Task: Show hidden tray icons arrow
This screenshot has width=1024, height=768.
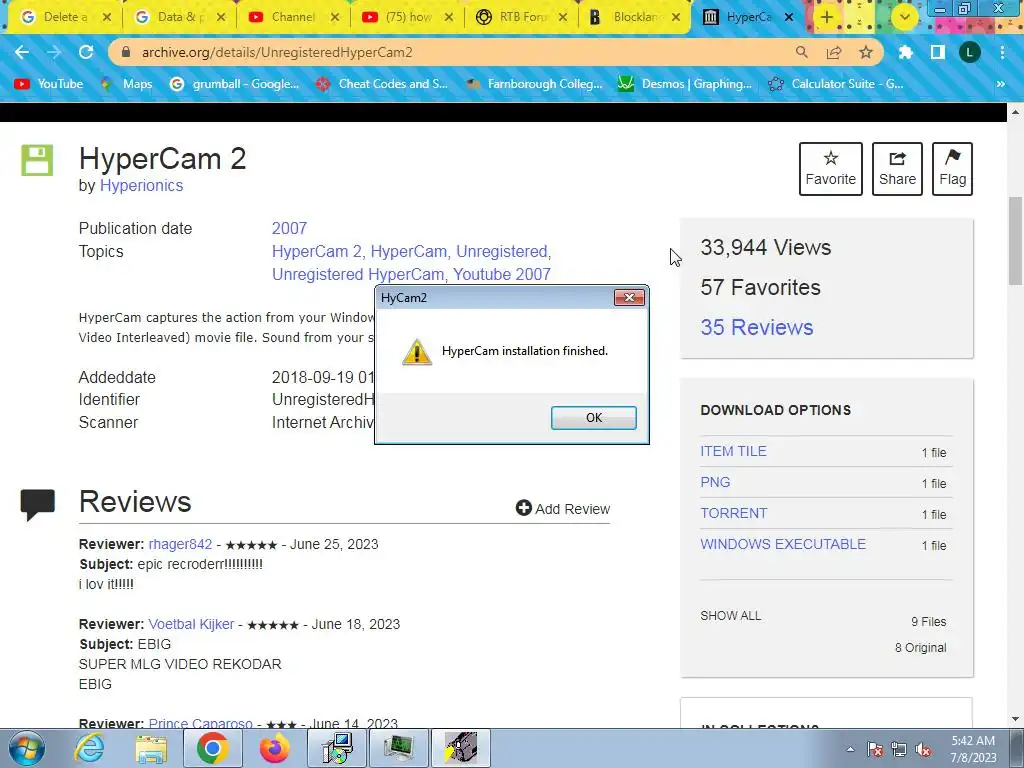Action: [x=850, y=749]
